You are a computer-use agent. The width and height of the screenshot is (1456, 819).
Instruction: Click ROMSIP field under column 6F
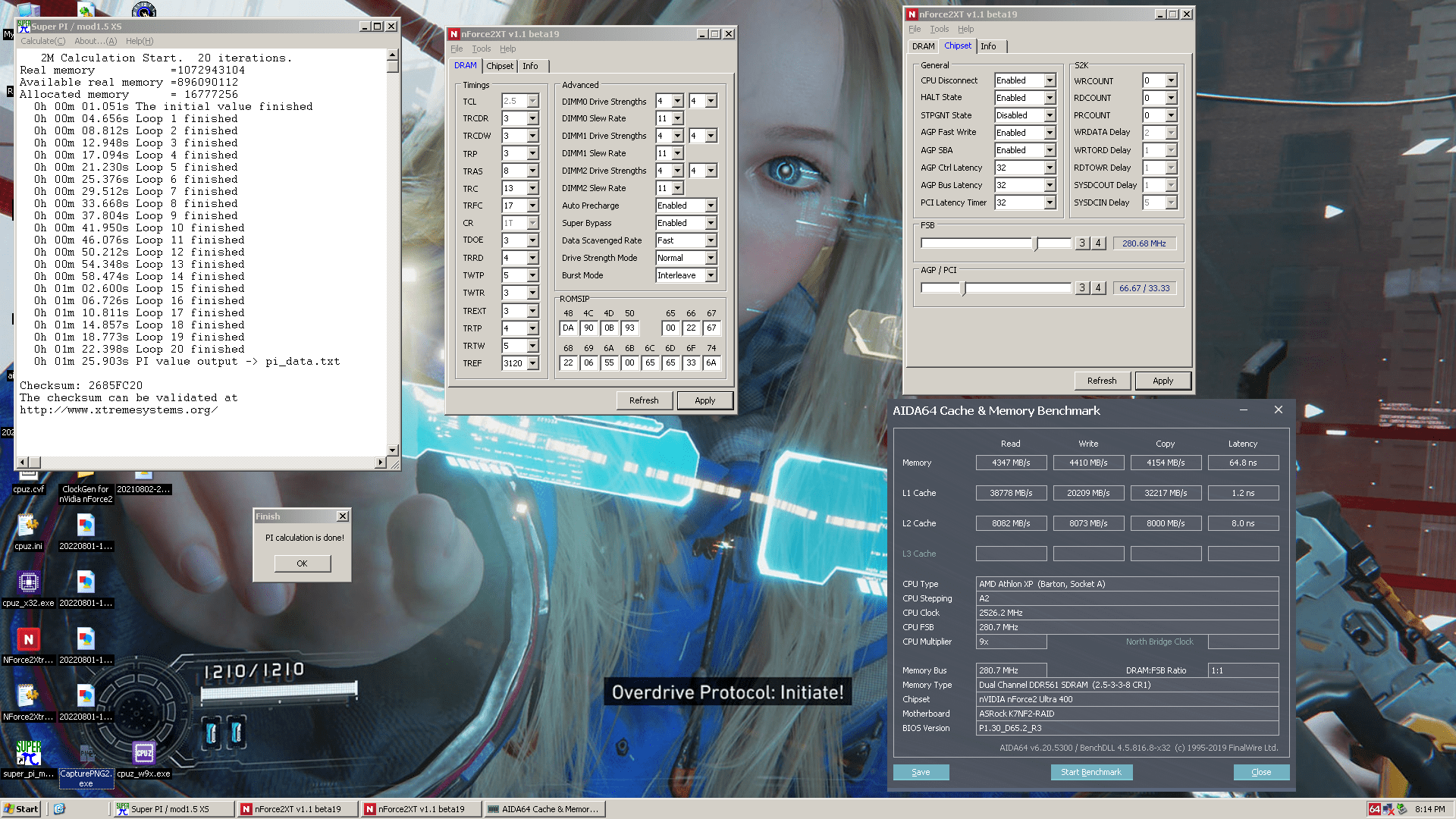[691, 362]
